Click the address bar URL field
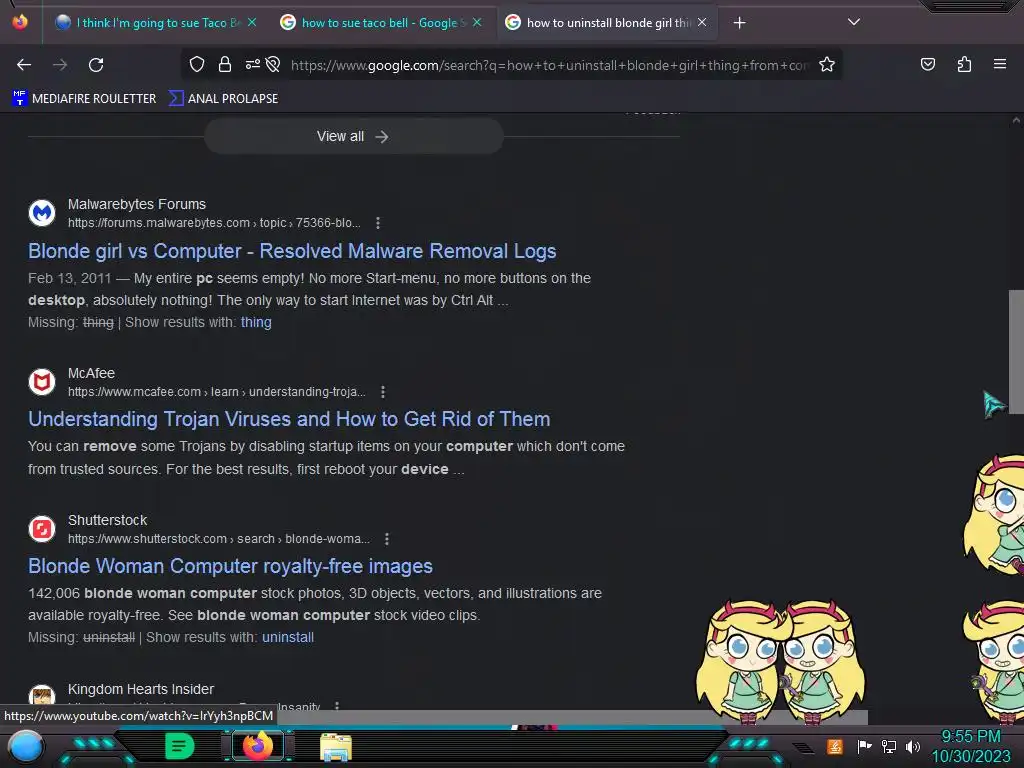This screenshot has width=1024, height=768. [550, 65]
